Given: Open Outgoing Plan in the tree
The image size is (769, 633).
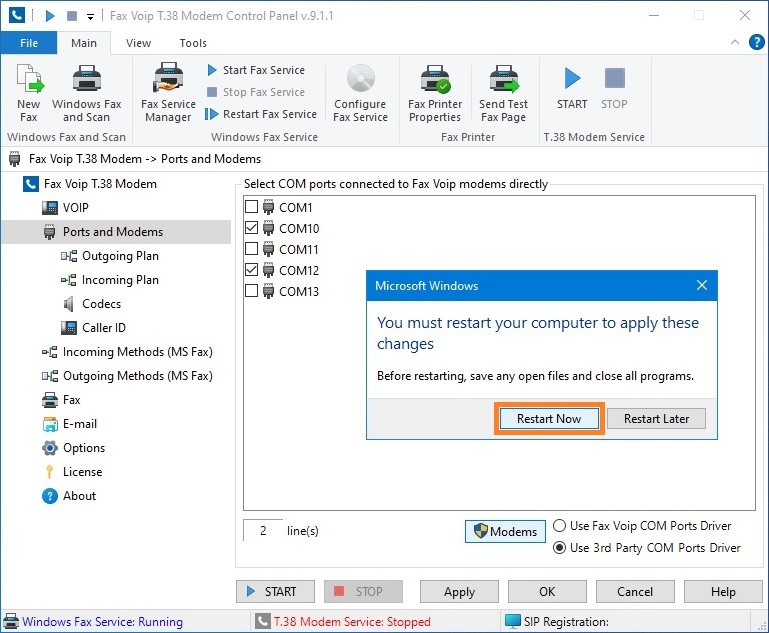Looking at the screenshot, I should point(120,256).
